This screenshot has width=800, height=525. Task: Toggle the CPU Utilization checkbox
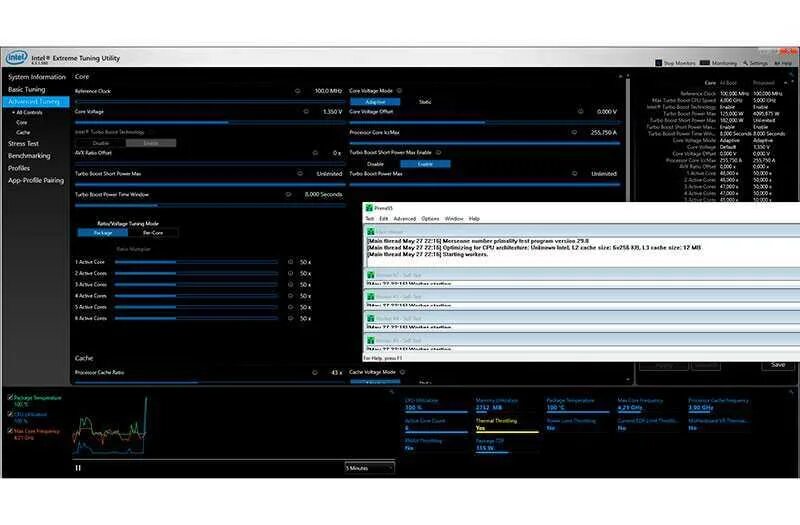(10, 414)
